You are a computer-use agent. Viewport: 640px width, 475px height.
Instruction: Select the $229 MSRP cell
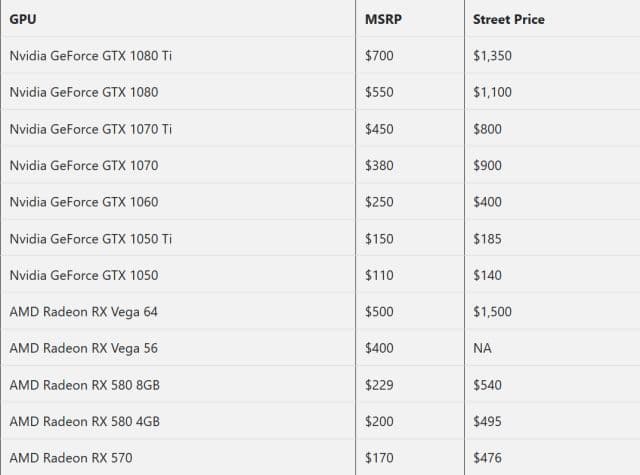click(x=378, y=385)
